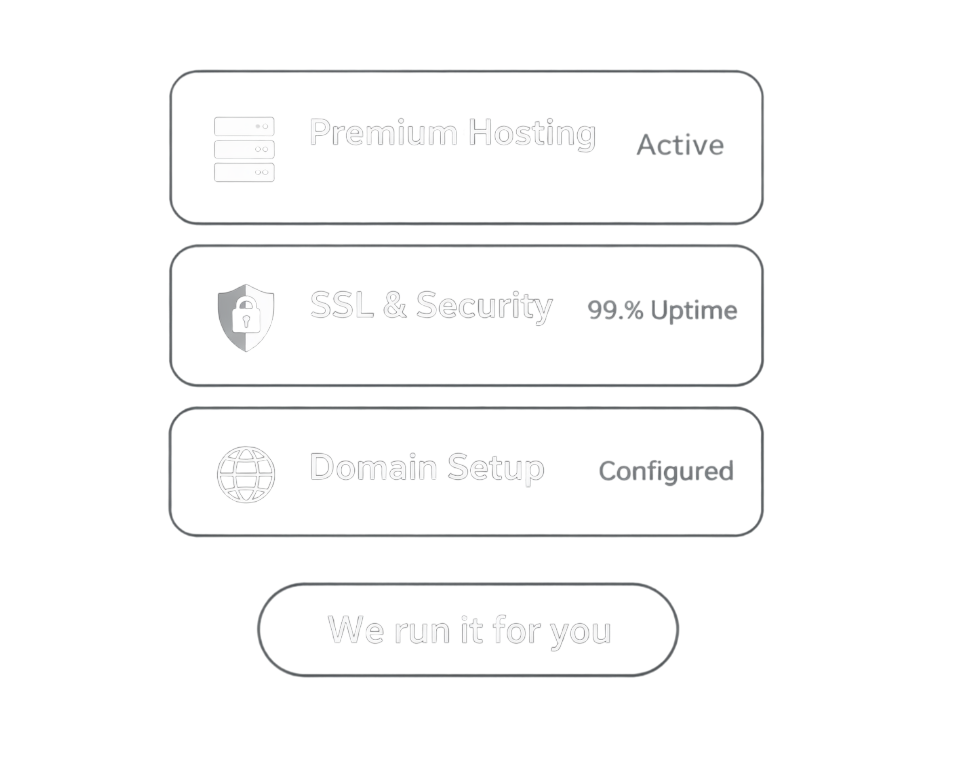Click the padlock inside the shield

246,315
